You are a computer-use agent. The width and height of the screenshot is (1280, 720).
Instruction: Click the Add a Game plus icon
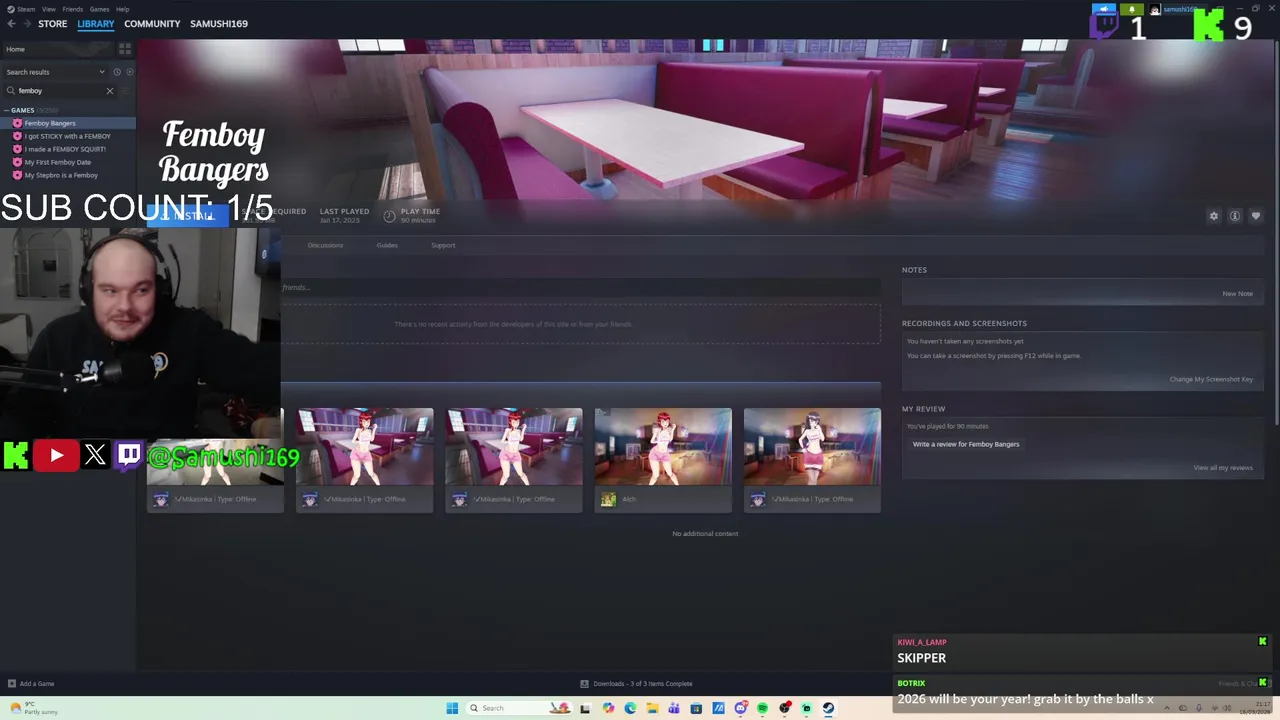[x=12, y=684]
